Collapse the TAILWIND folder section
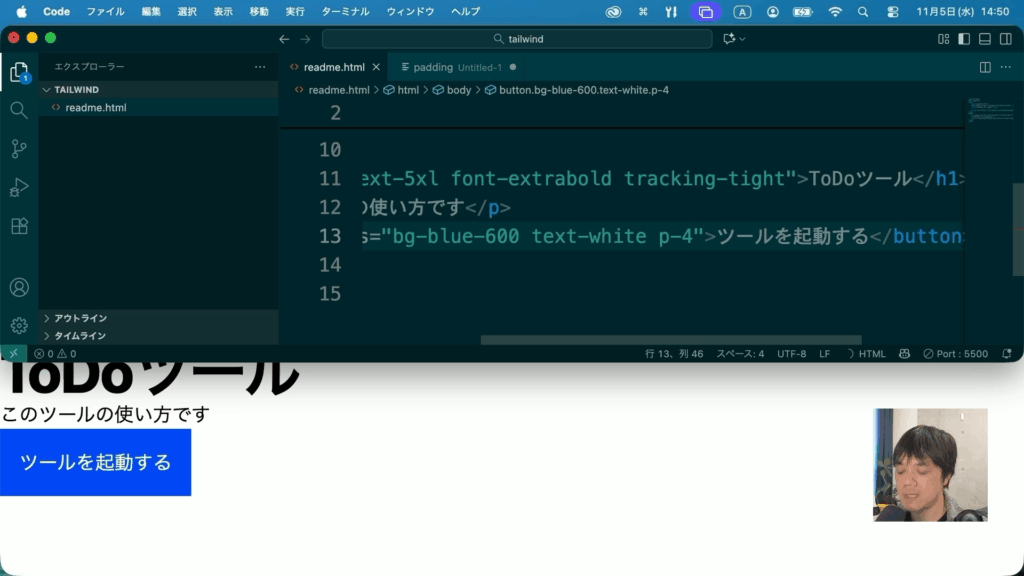This screenshot has height=576, width=1024. click(76, 90)
